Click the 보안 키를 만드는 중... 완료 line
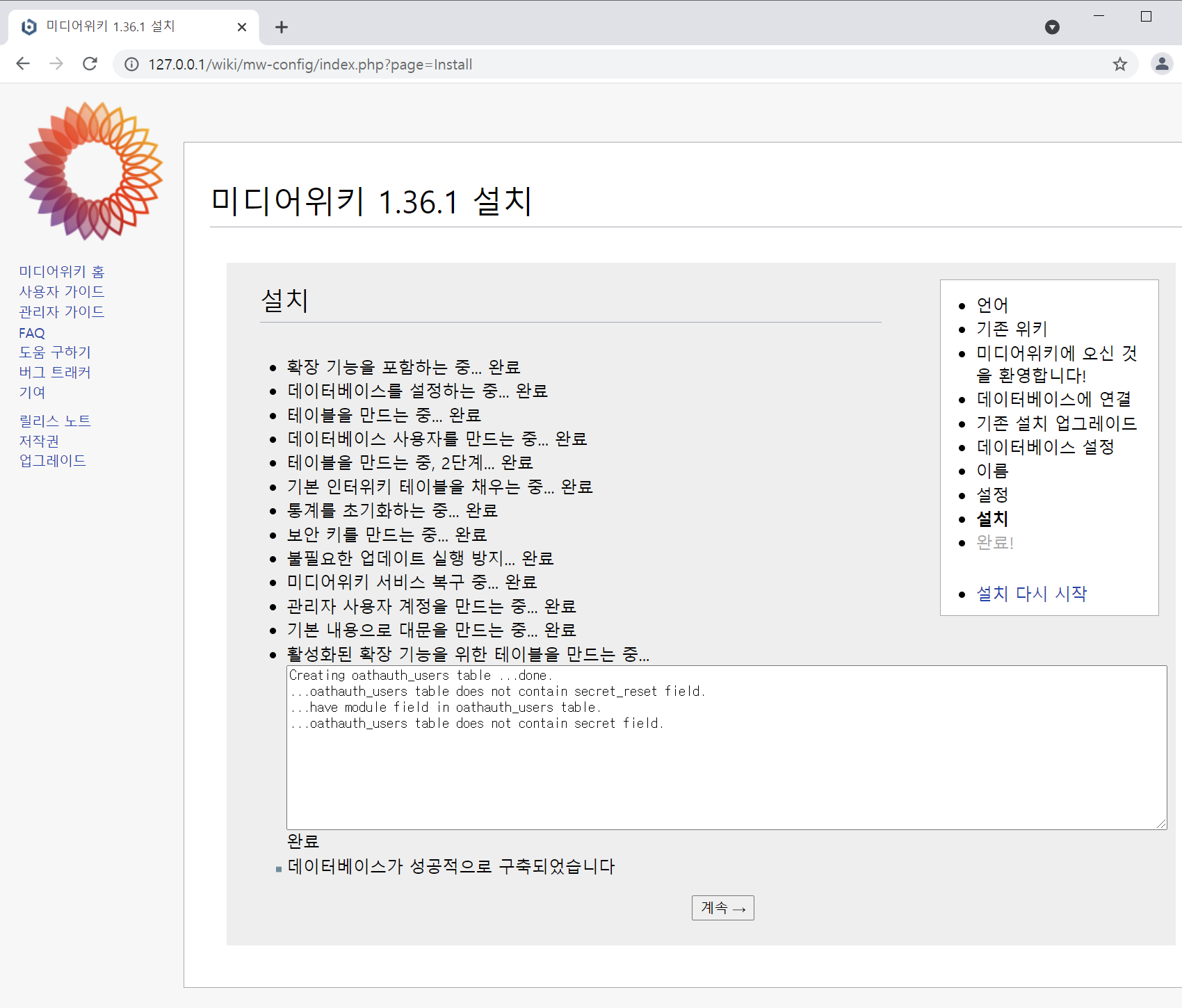This screenshot has width=1182, height=1008. [x=387, y=534]
